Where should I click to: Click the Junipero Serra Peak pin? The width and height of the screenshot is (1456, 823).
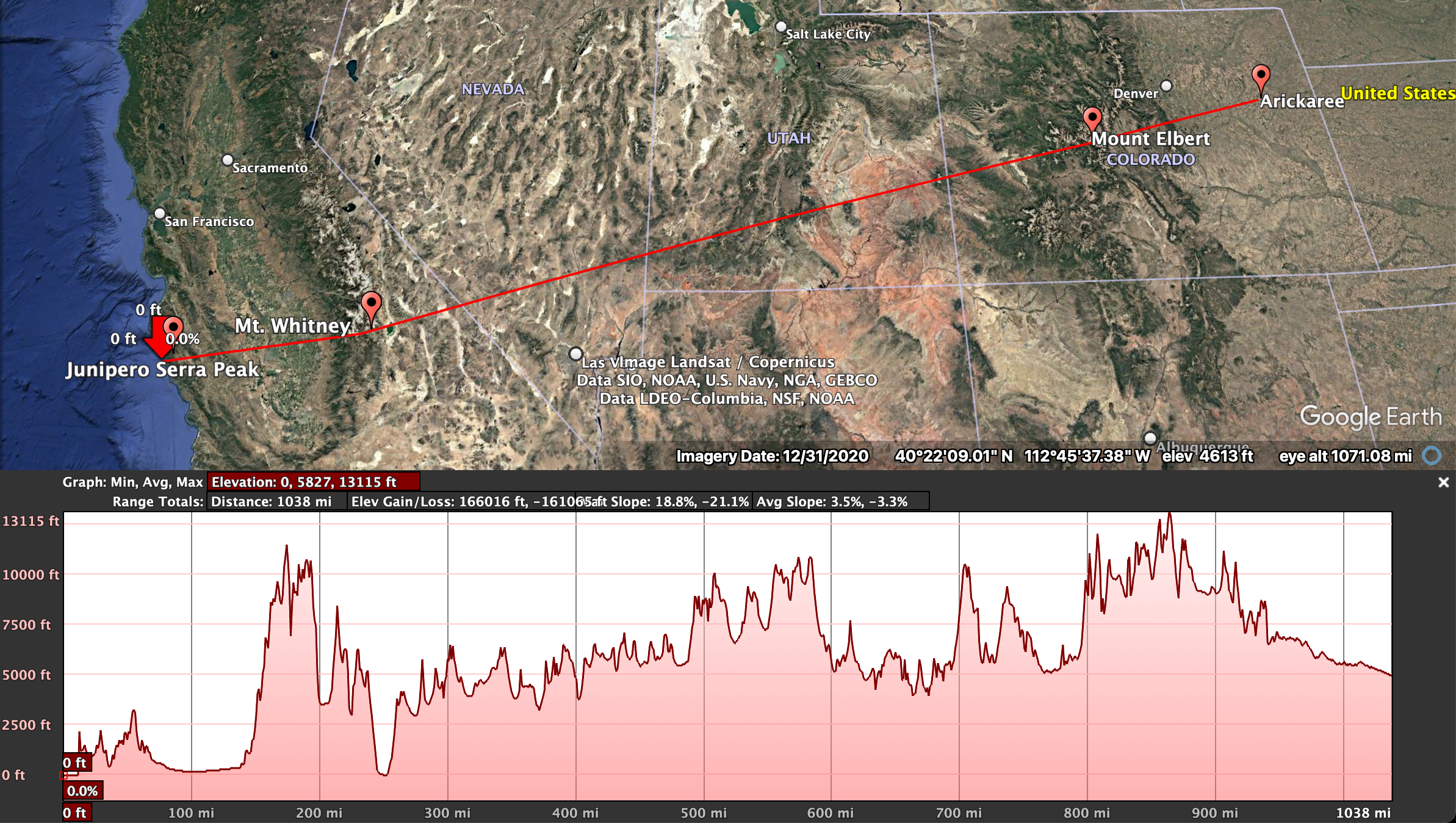point(174,327)
